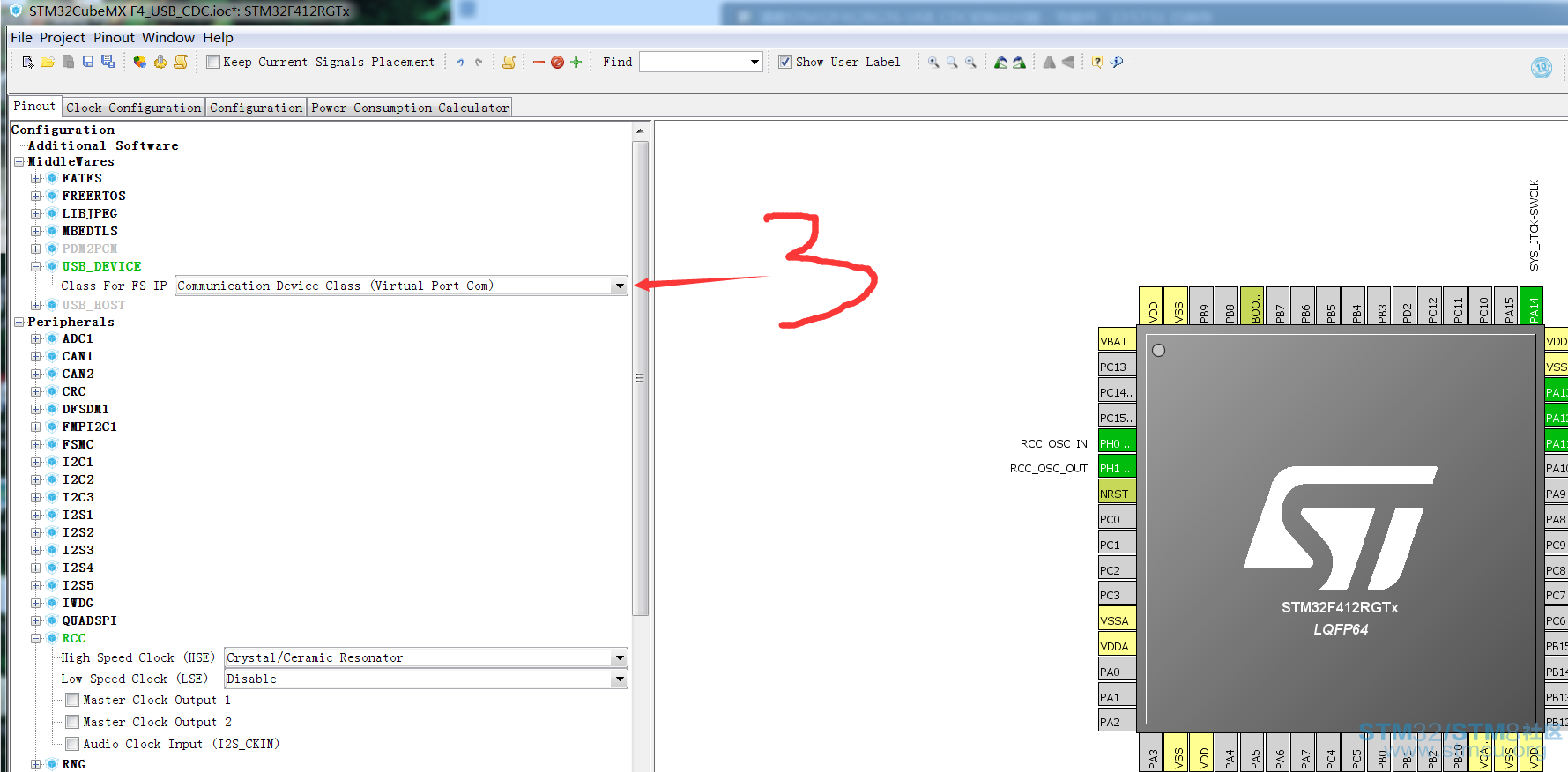This screenshot has height=772, width=1568.
Task: Click the VBAT pin on chip
Action: coord(1117,341)
